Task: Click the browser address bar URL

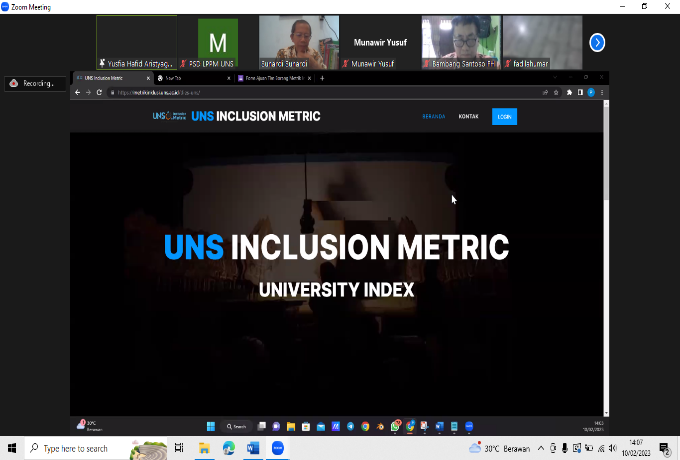Action: tap(158, 92)
